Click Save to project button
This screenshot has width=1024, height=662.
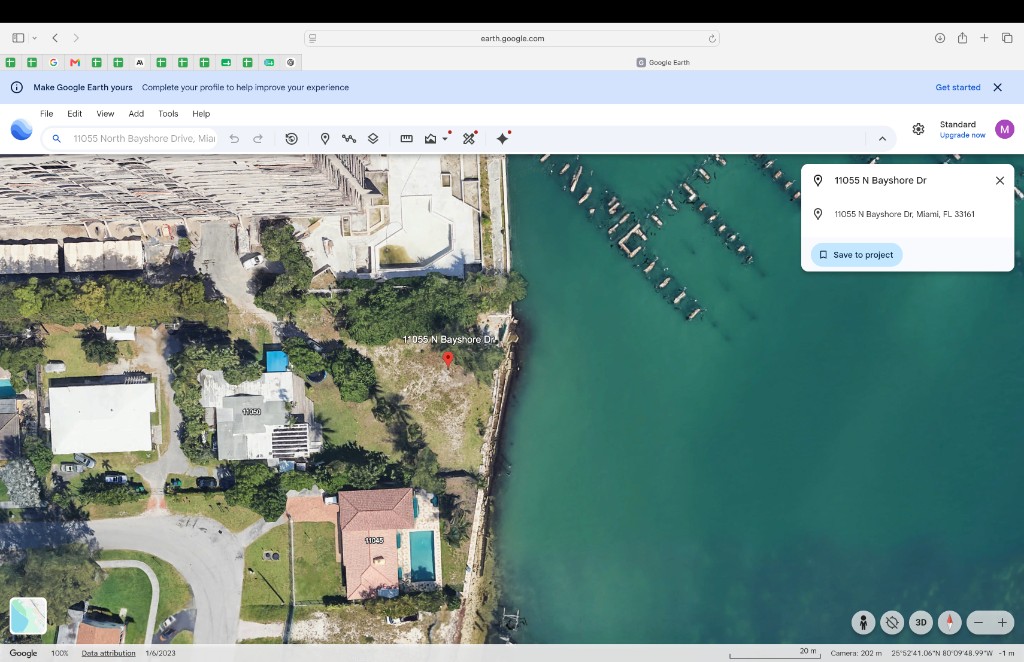(856, 255)
